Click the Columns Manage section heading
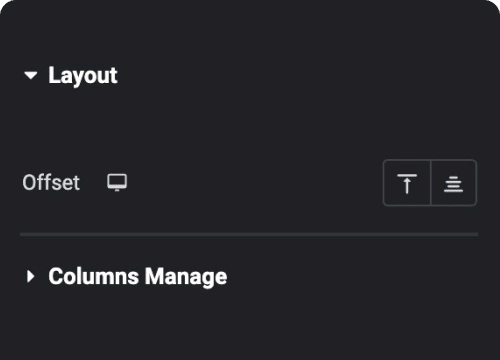Image resolution: width=500 pixels, height=360 pixels. (x=138, y=277)
